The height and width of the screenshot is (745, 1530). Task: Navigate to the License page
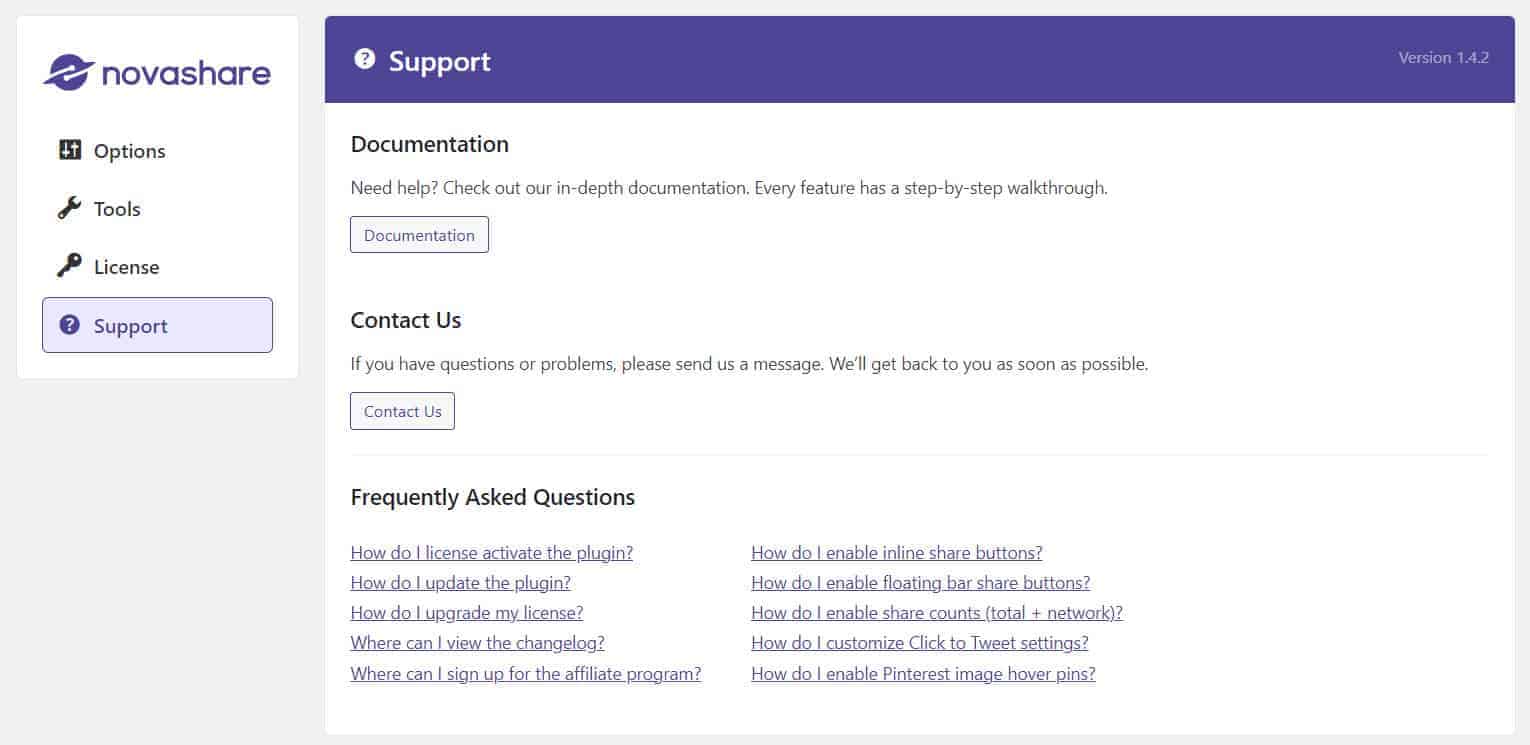coord(126,266)
